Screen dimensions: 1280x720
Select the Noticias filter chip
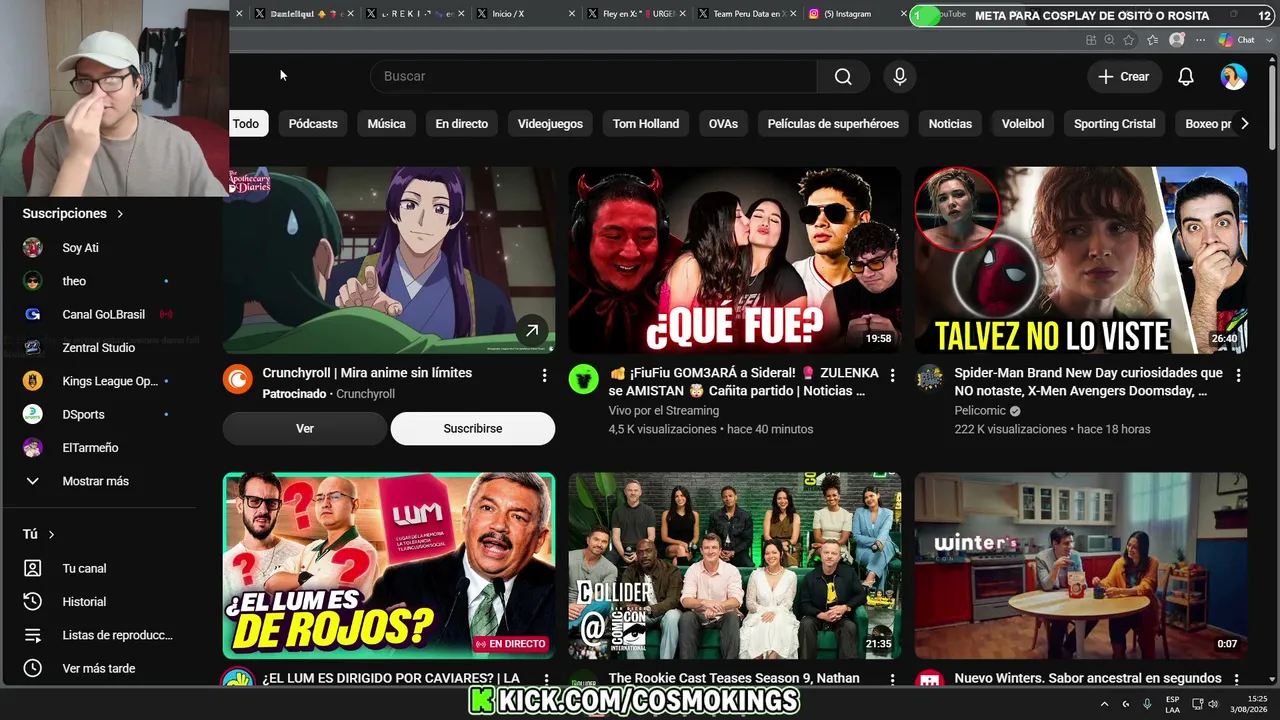(x=950, y=124)
